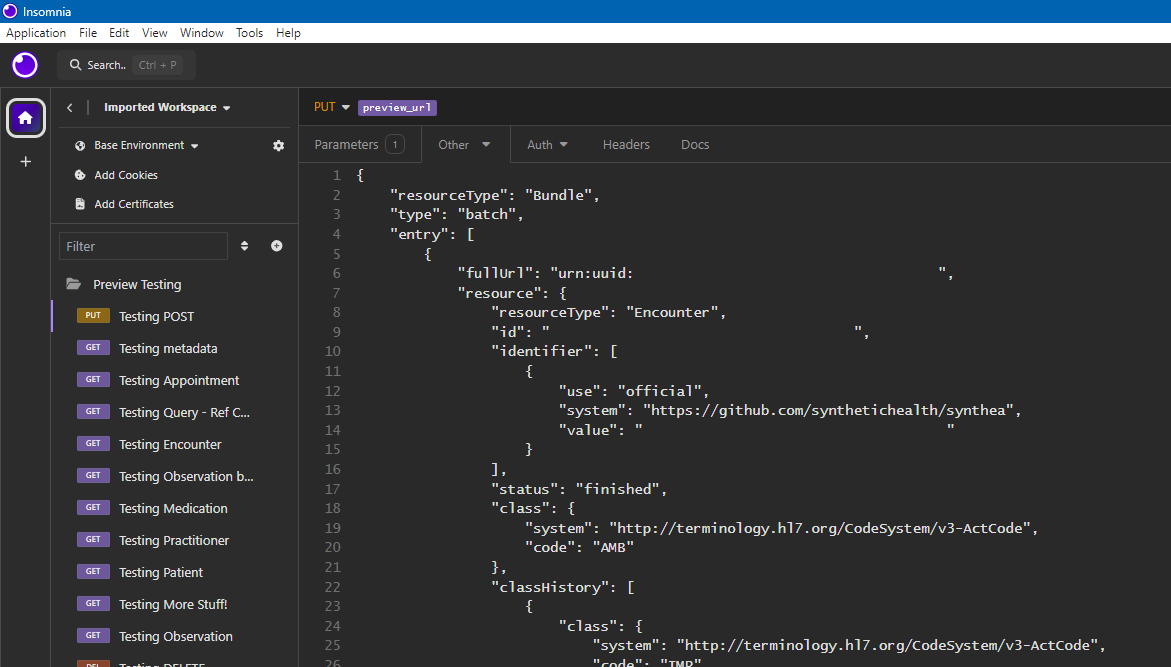The height and width of the screenshot is (667, 1171).
Task: Open the Other body type dropdown
Action: [465, 145]
